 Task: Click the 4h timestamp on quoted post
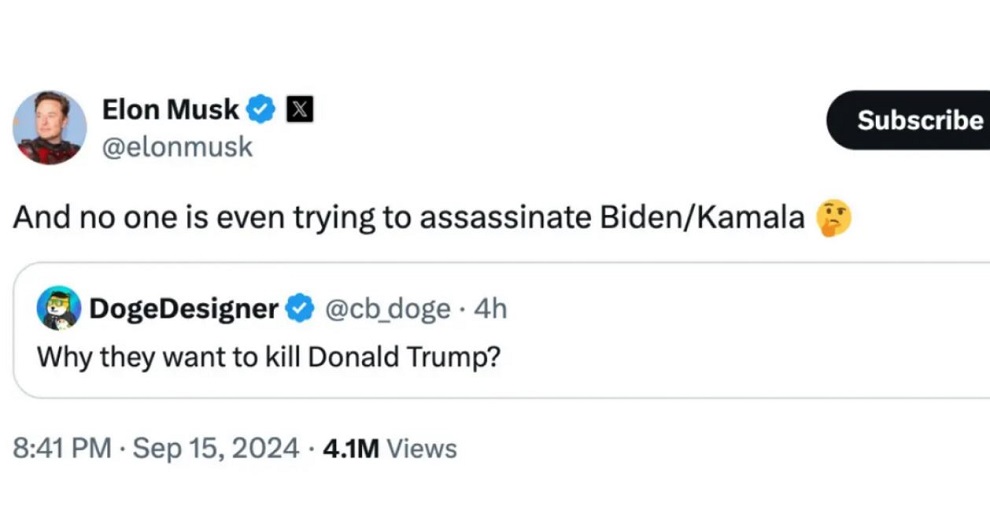coord(490,309)
